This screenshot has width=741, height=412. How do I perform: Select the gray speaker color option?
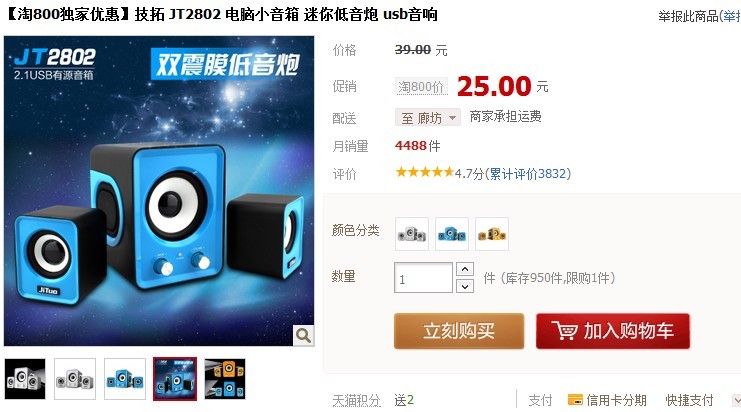click(x=412, y=234)
